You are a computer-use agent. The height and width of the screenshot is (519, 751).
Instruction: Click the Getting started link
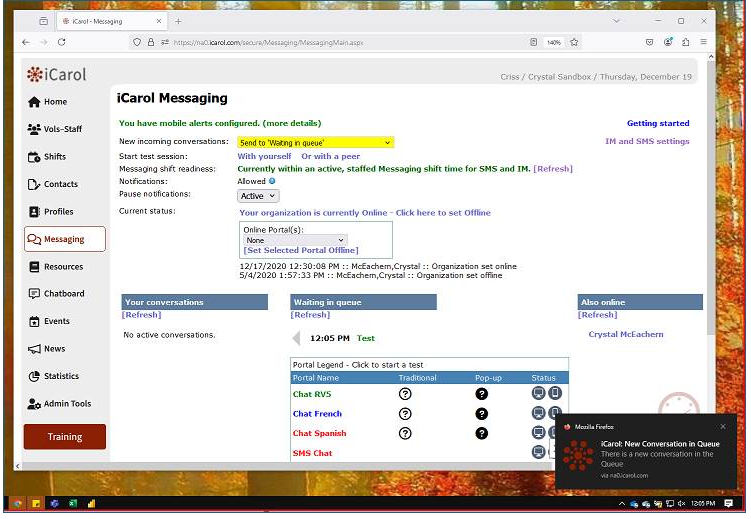(x=657, y=124)
